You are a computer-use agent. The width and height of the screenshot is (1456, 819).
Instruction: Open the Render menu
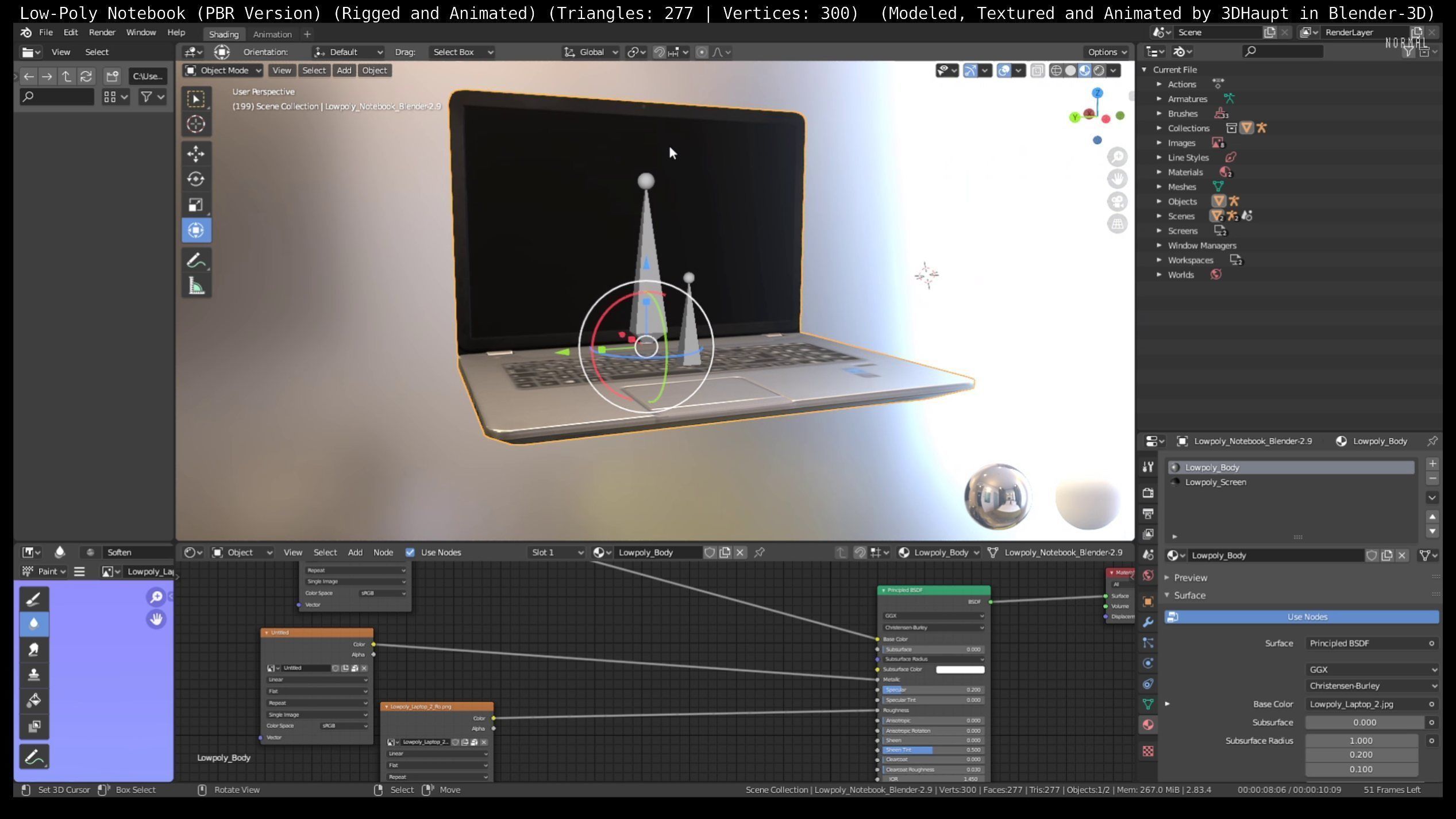[x=102, y=33]
